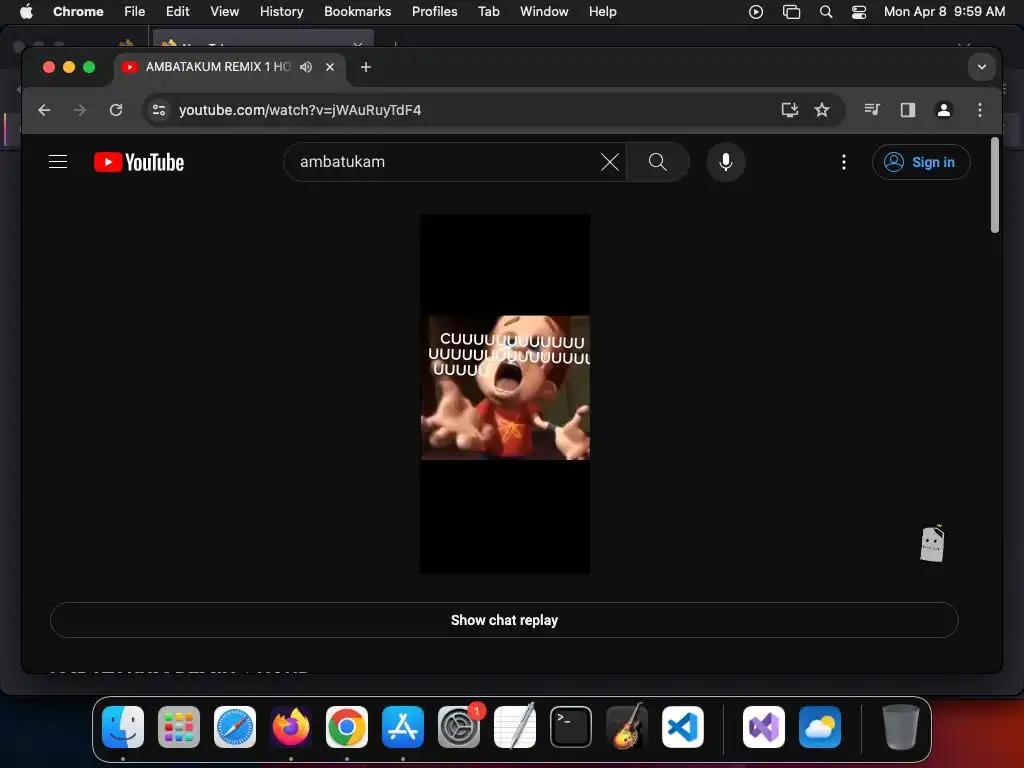Screen dimensions: 1024x768
Task: Click the video player to pause
Action: [505, 394]
